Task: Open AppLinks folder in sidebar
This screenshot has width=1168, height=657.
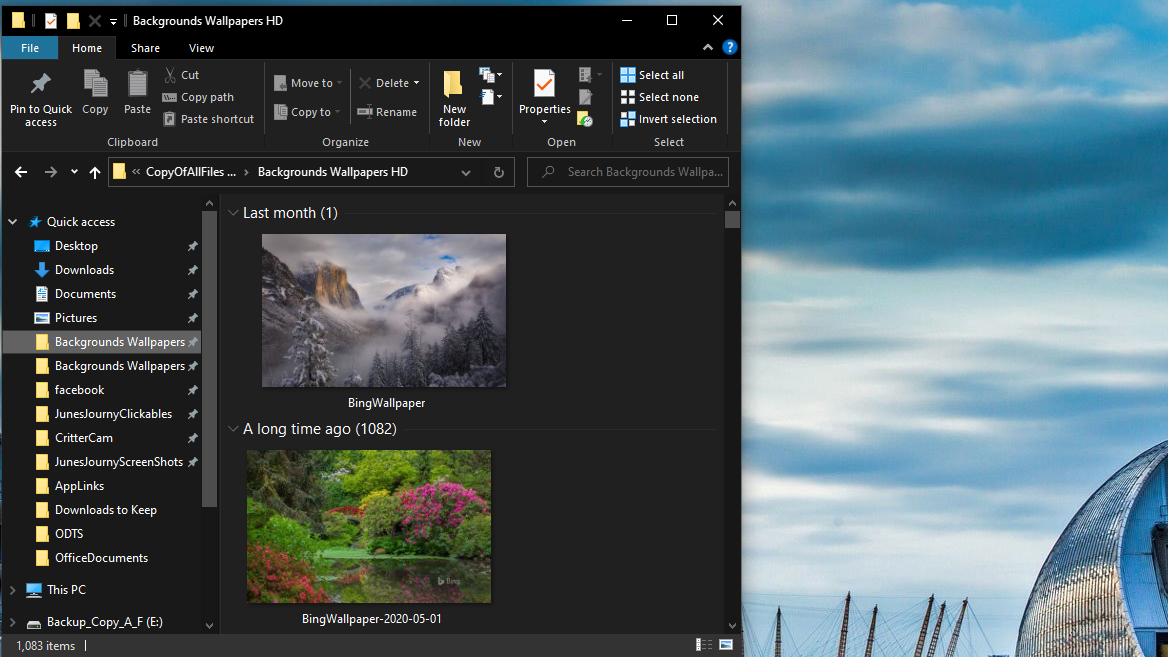Action: pos(79,486)
